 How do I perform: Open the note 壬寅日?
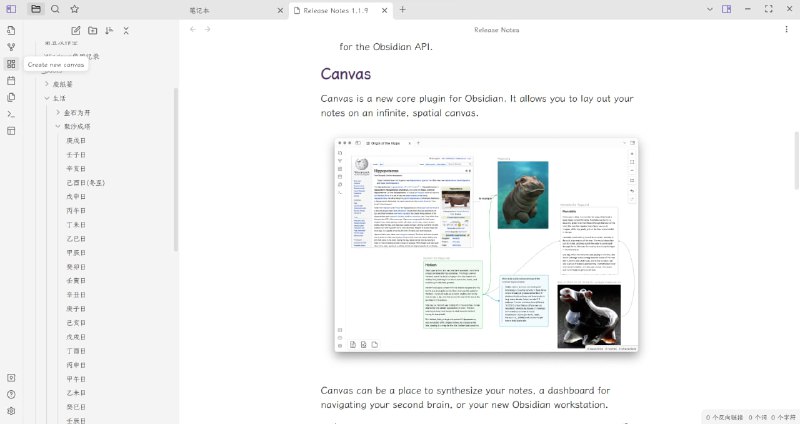(76, 281)
